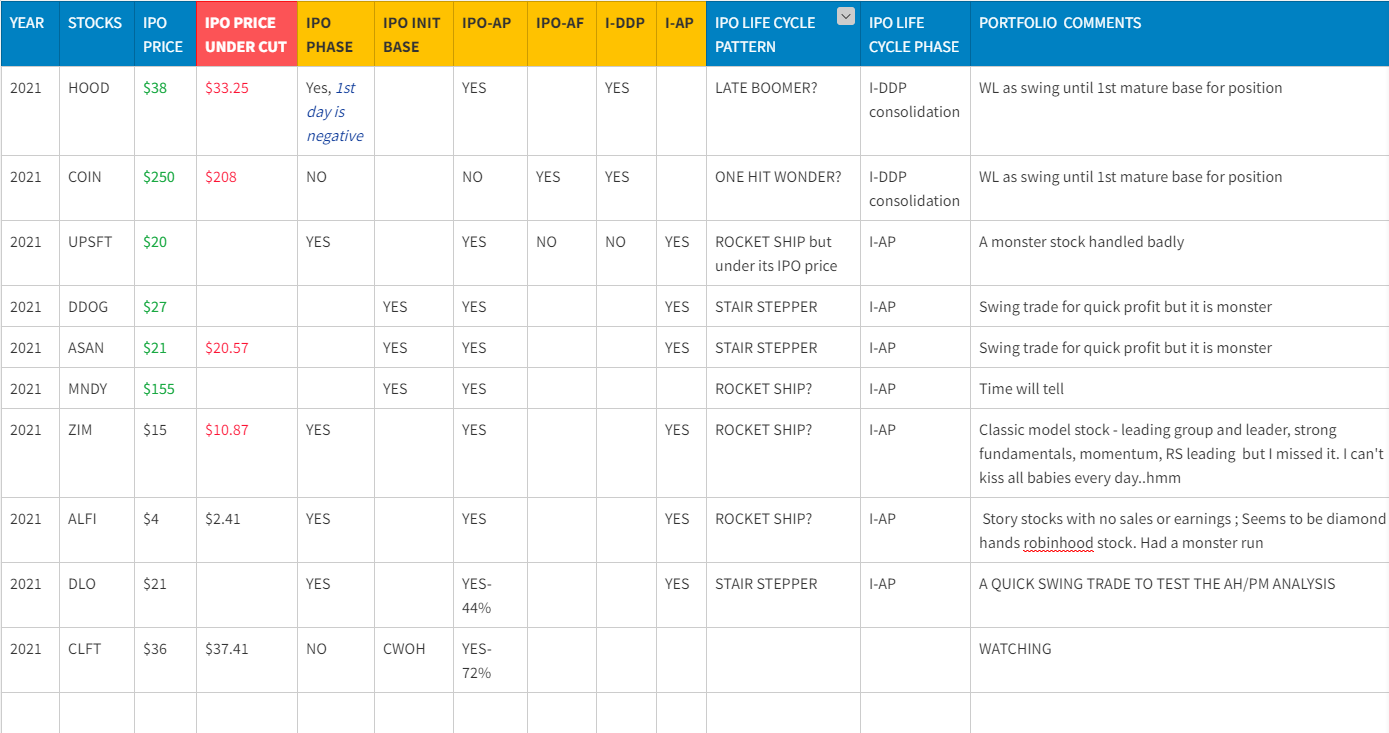Click "A monster stock handled badly" comment
The height and width of the screenshot is (733, 1389).
pyautogui.click(x=1081, y=242)
